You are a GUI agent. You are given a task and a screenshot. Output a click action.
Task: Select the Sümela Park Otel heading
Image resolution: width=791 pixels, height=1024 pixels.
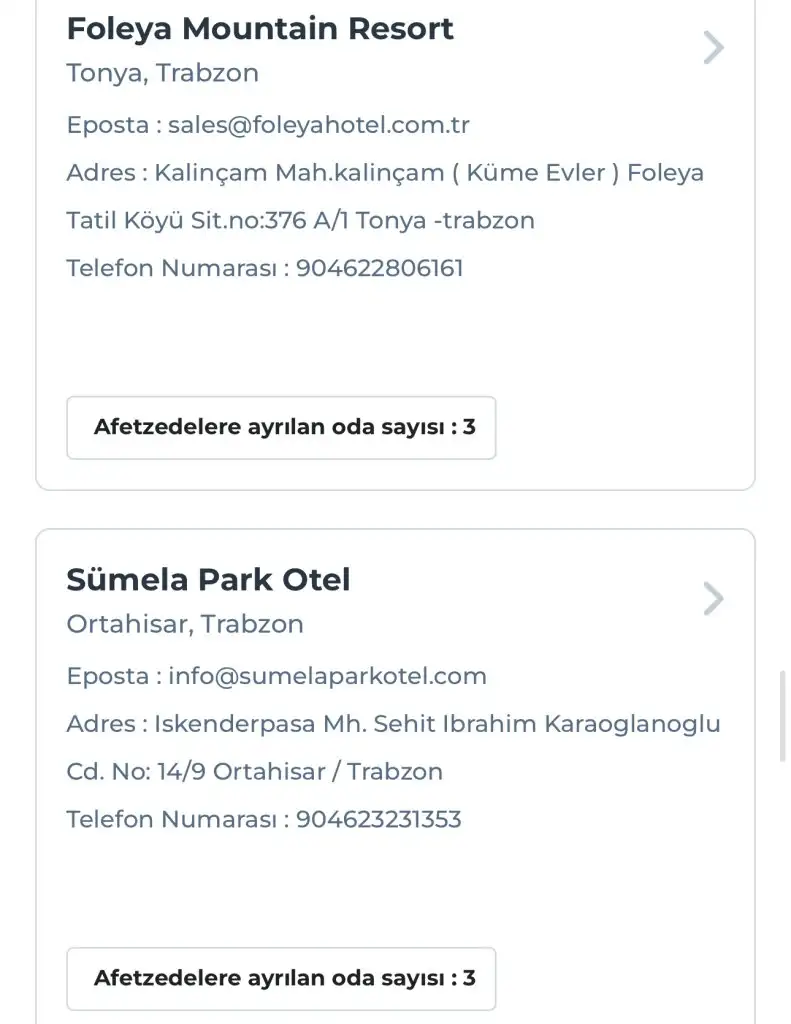tap(208, 580)
